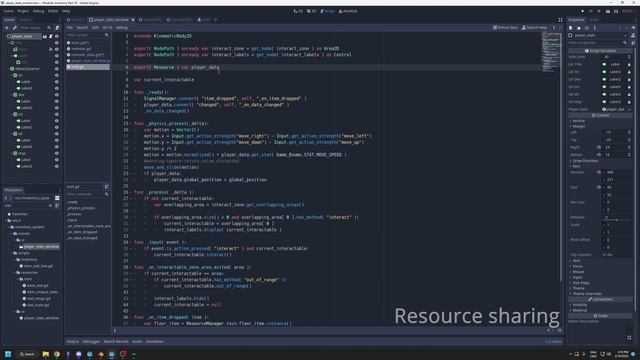This screenshot has height=360, width=640.
Task: Open the Debug menu in top bar
Action: (x=38, y=11)
